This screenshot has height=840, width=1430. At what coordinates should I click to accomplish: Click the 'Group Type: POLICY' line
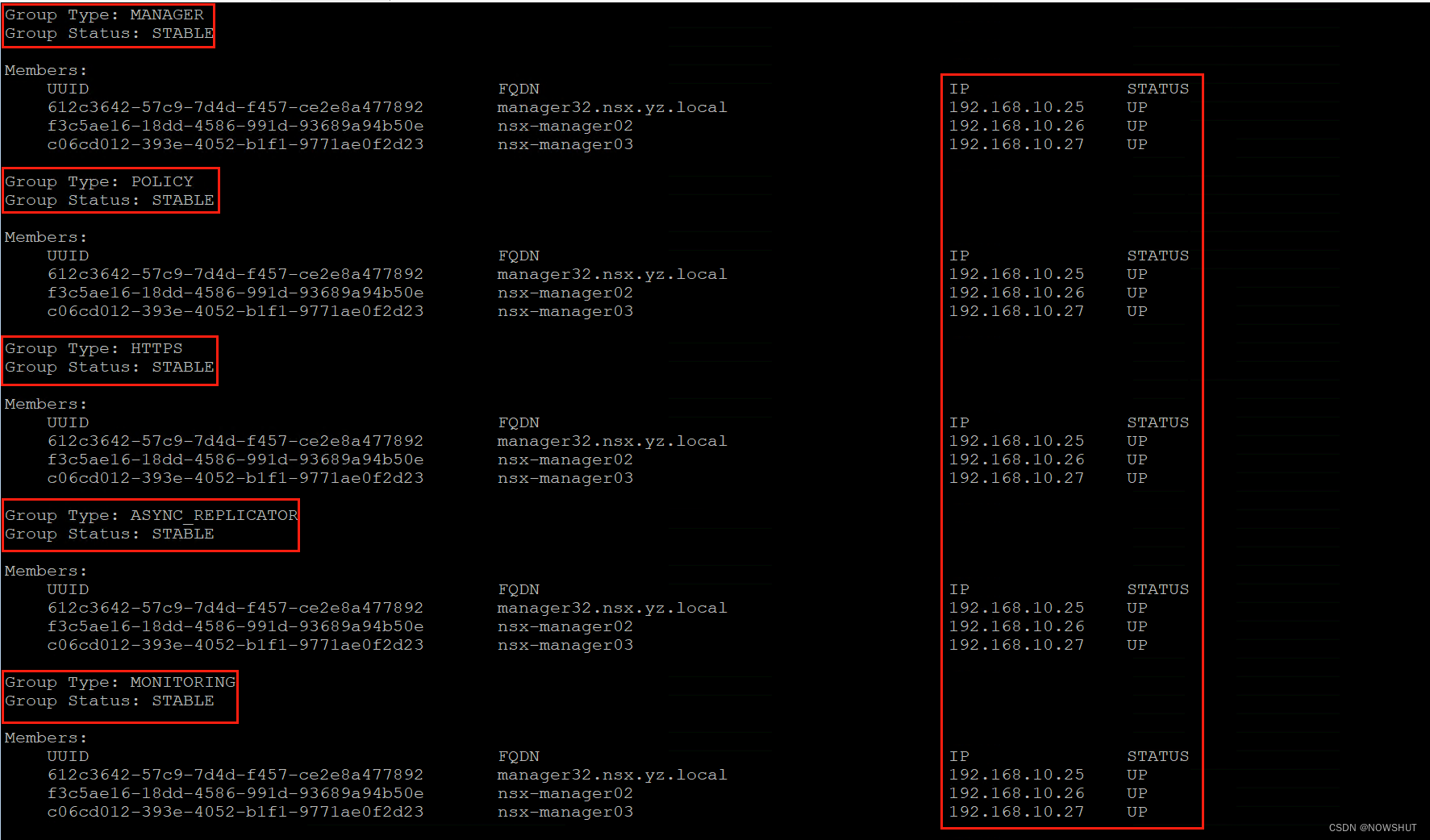click(99, 181)
